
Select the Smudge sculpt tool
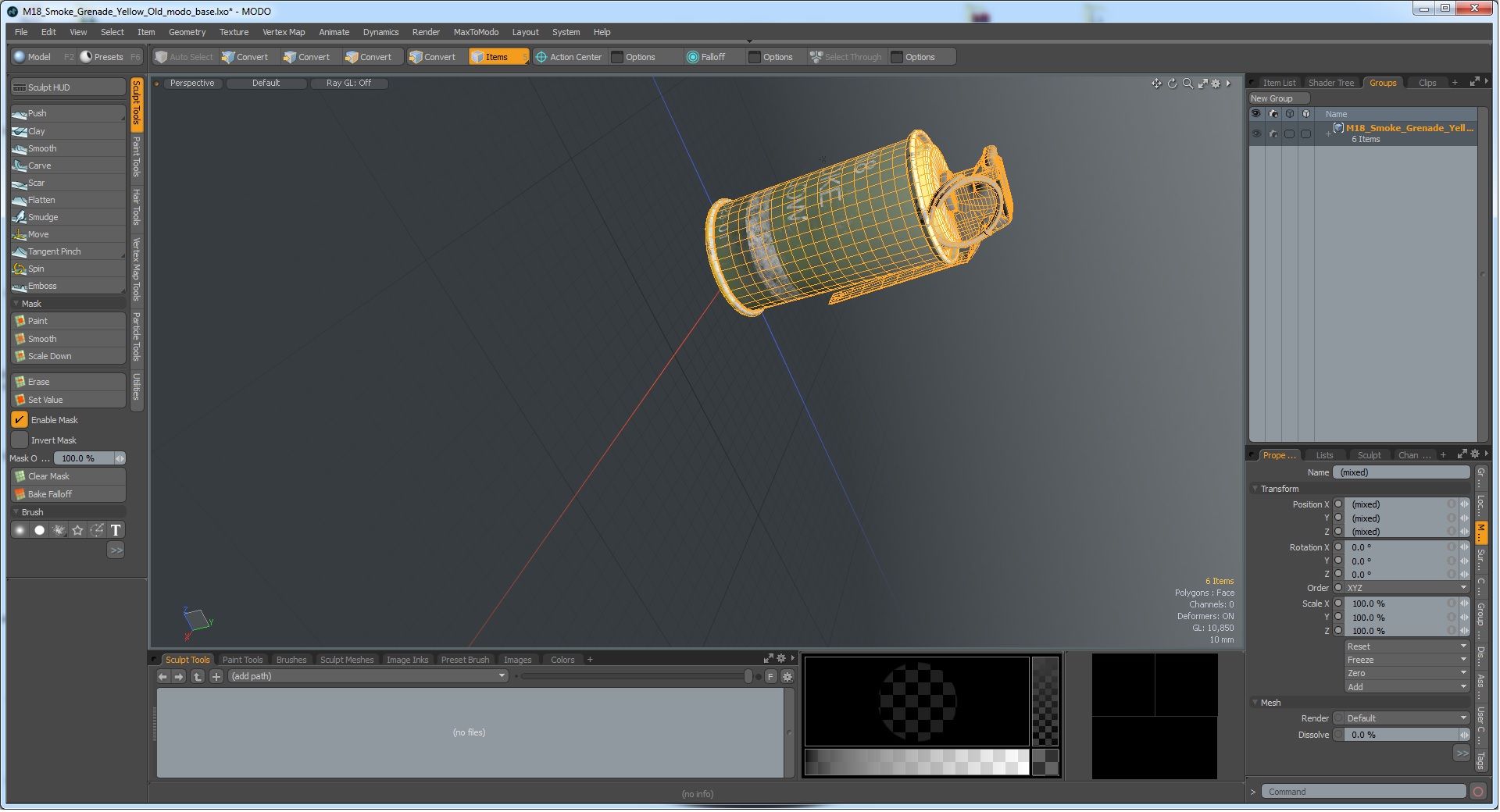(68, 217)
